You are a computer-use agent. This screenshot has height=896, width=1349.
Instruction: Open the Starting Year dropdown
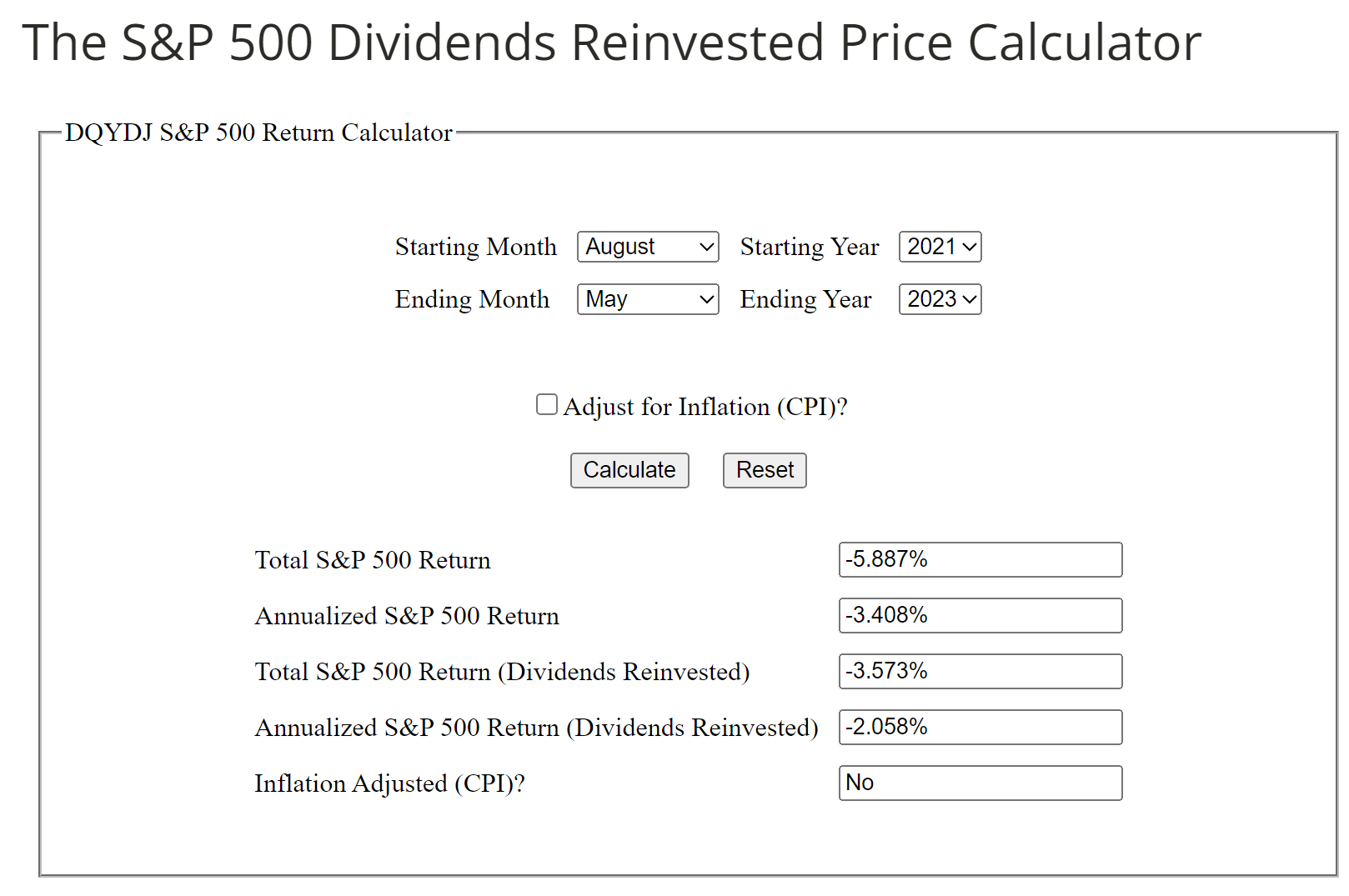pos(940,247)
